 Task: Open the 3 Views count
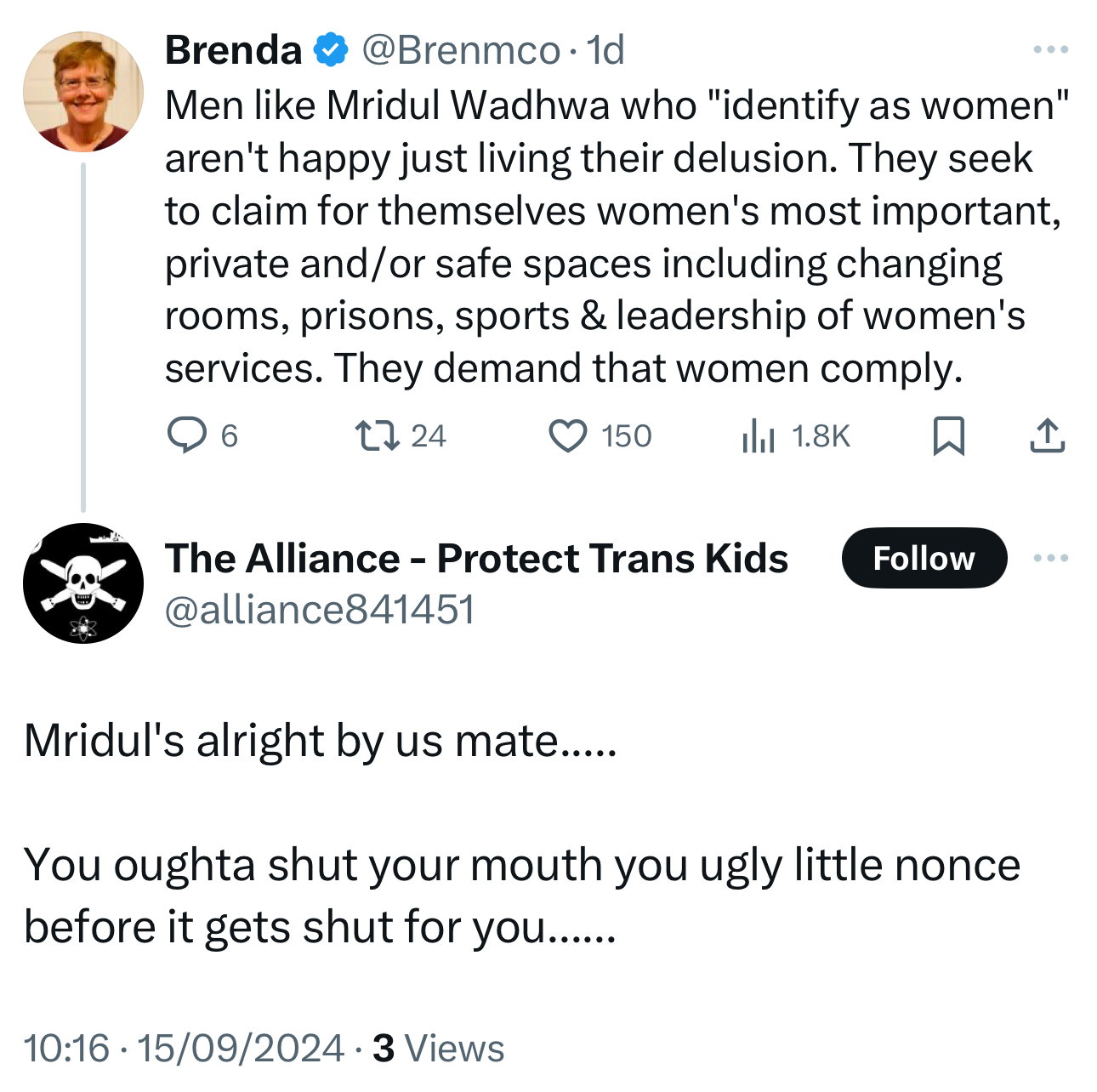click(x=439, y=1048)
